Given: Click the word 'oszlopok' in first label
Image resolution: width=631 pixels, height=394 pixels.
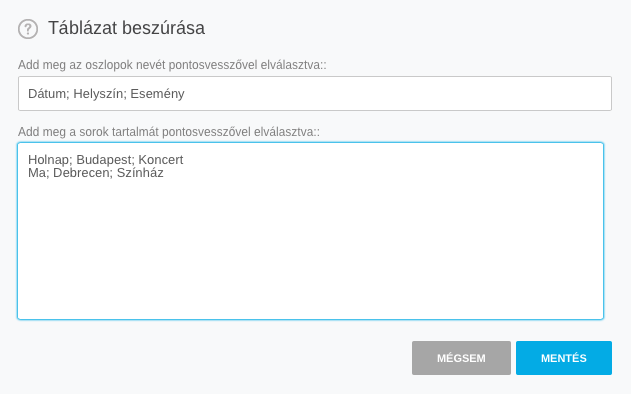Looking at the screenshot, I should [x=109, y=64].
